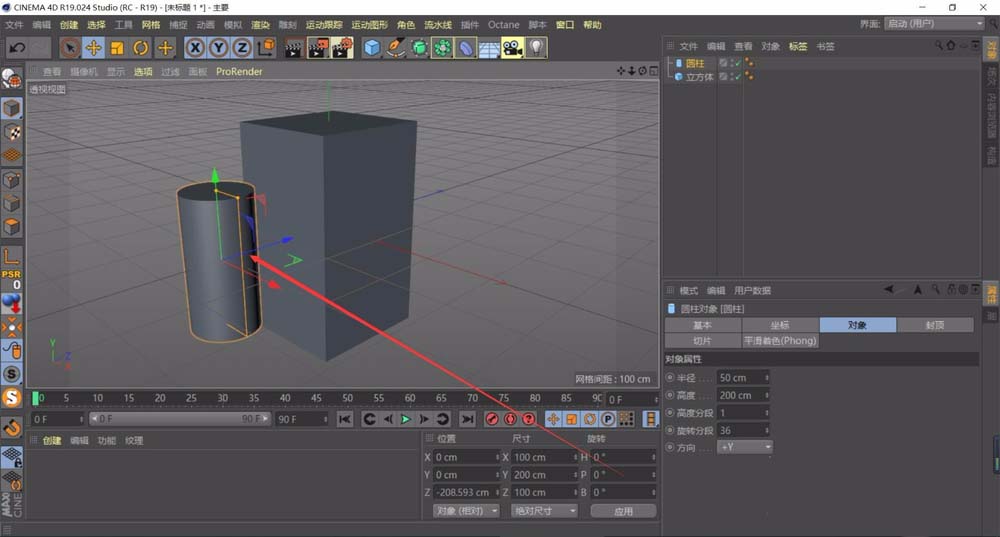The image size is (1000, 537).
Task: Click the green subdivision generator icon
Action: [x=419, y=48]
